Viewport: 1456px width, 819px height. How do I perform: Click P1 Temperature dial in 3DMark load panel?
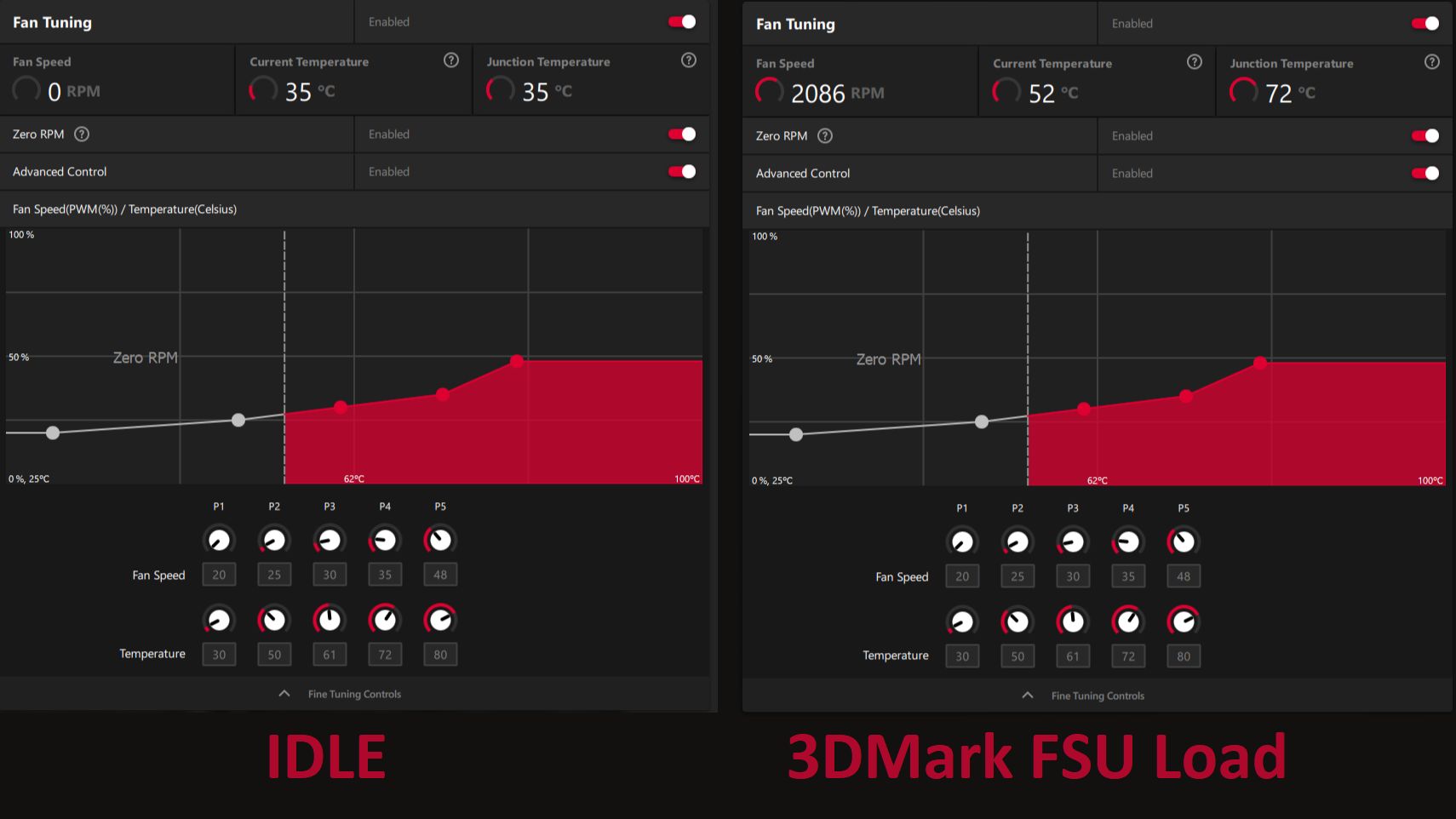(x=962, y=621)
